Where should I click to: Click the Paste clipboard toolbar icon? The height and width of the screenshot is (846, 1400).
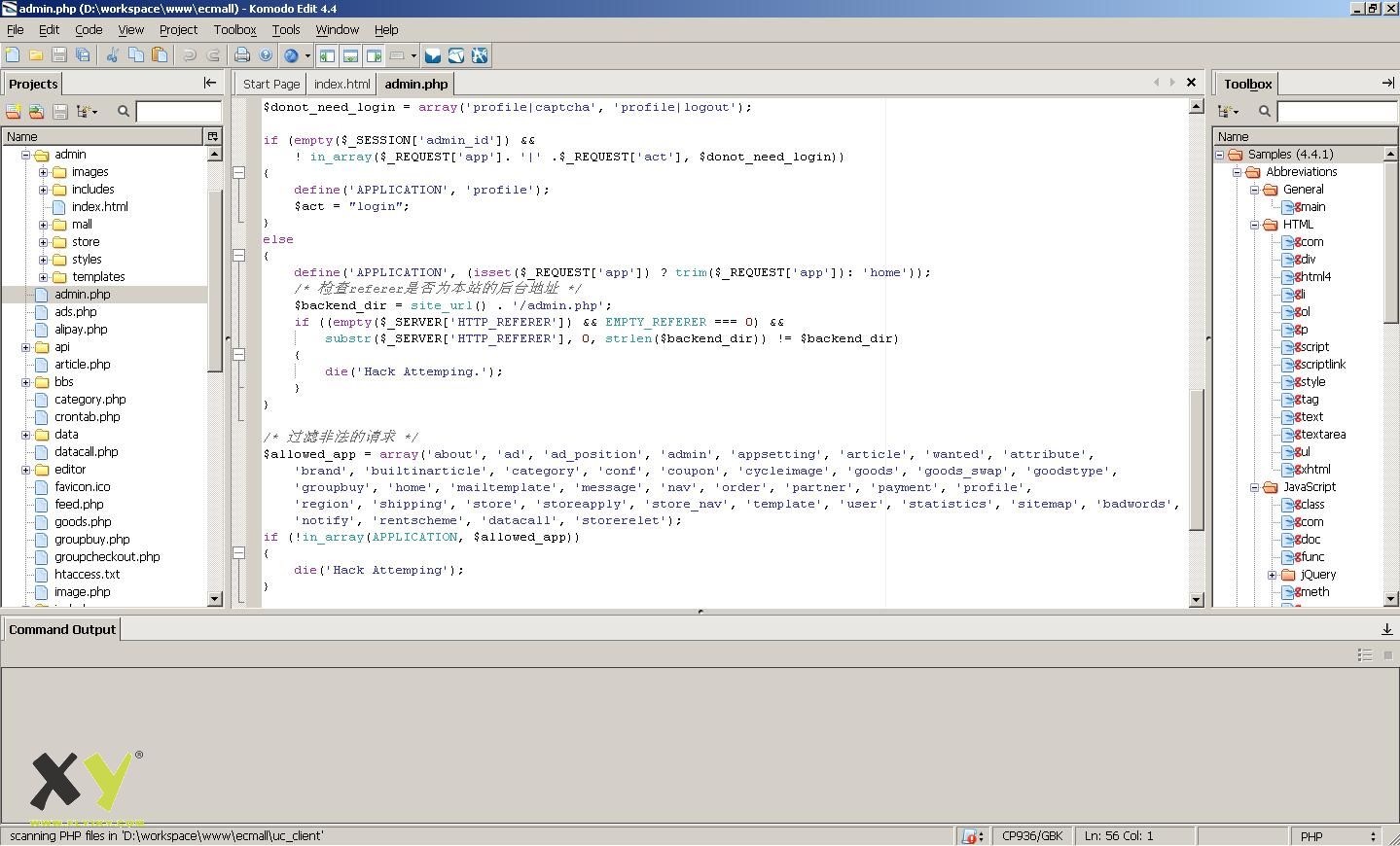point(160,55)
